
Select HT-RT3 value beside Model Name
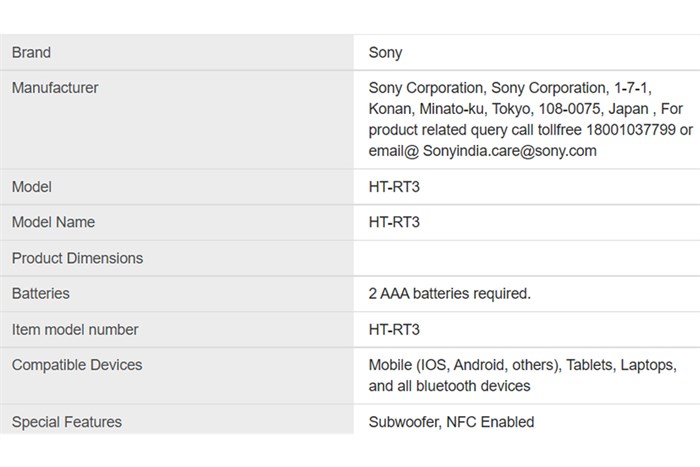(394, 222)
